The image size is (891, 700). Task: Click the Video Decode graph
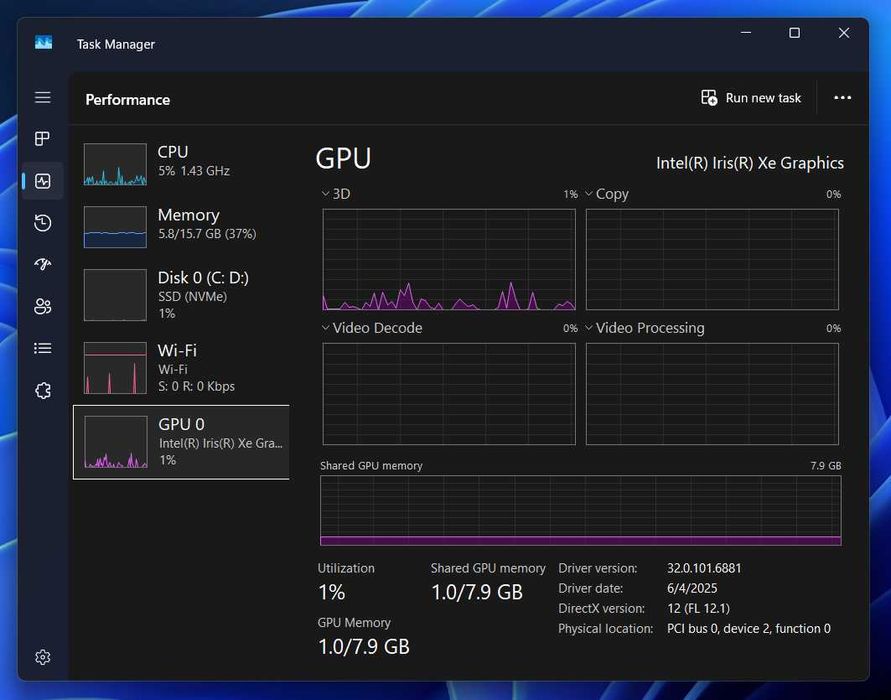[x=449, y=394]
